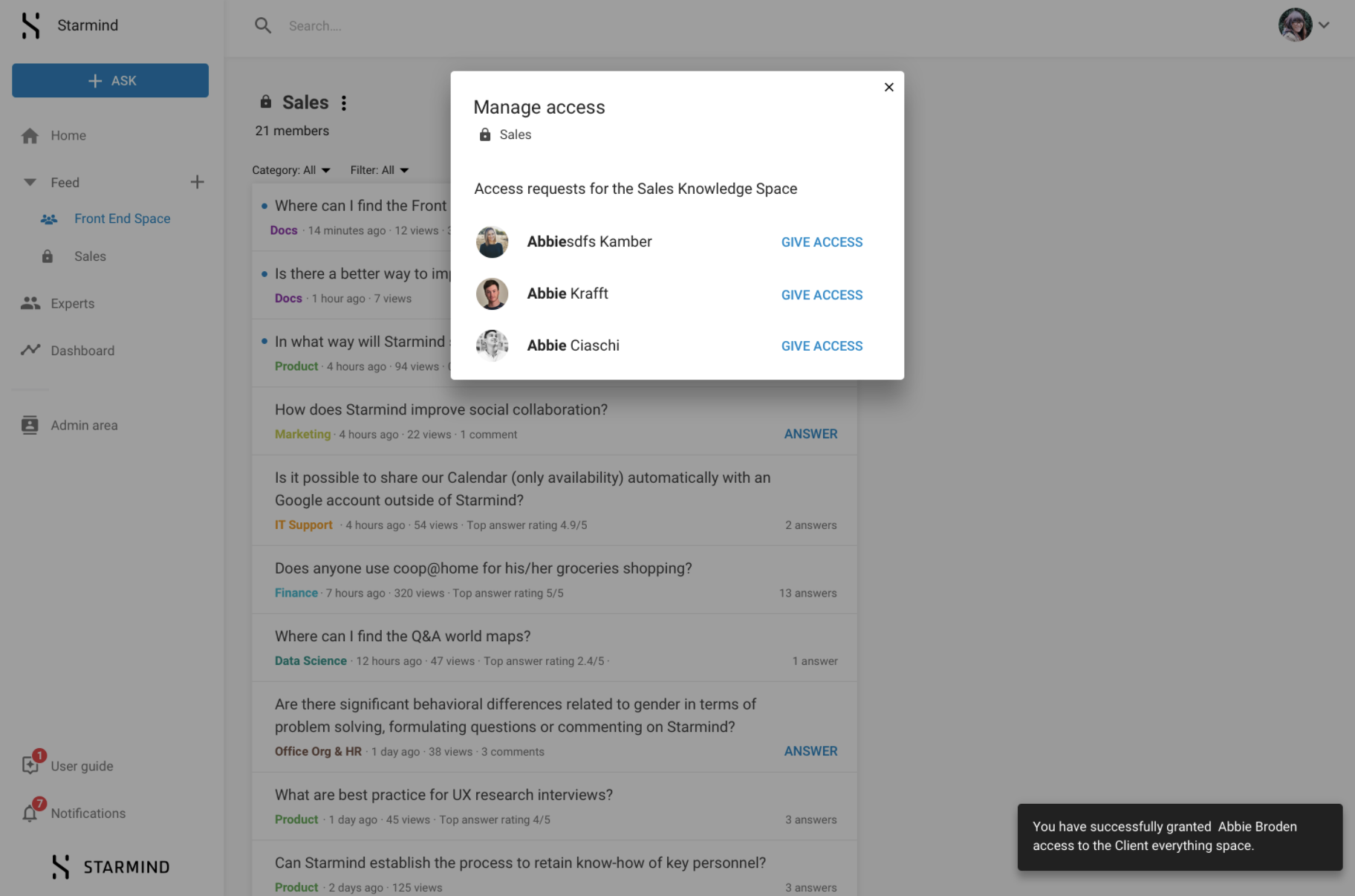Screen dimensions: 1355x896
Task: Click the Experts people icon
Action: (x=30, y=303)
